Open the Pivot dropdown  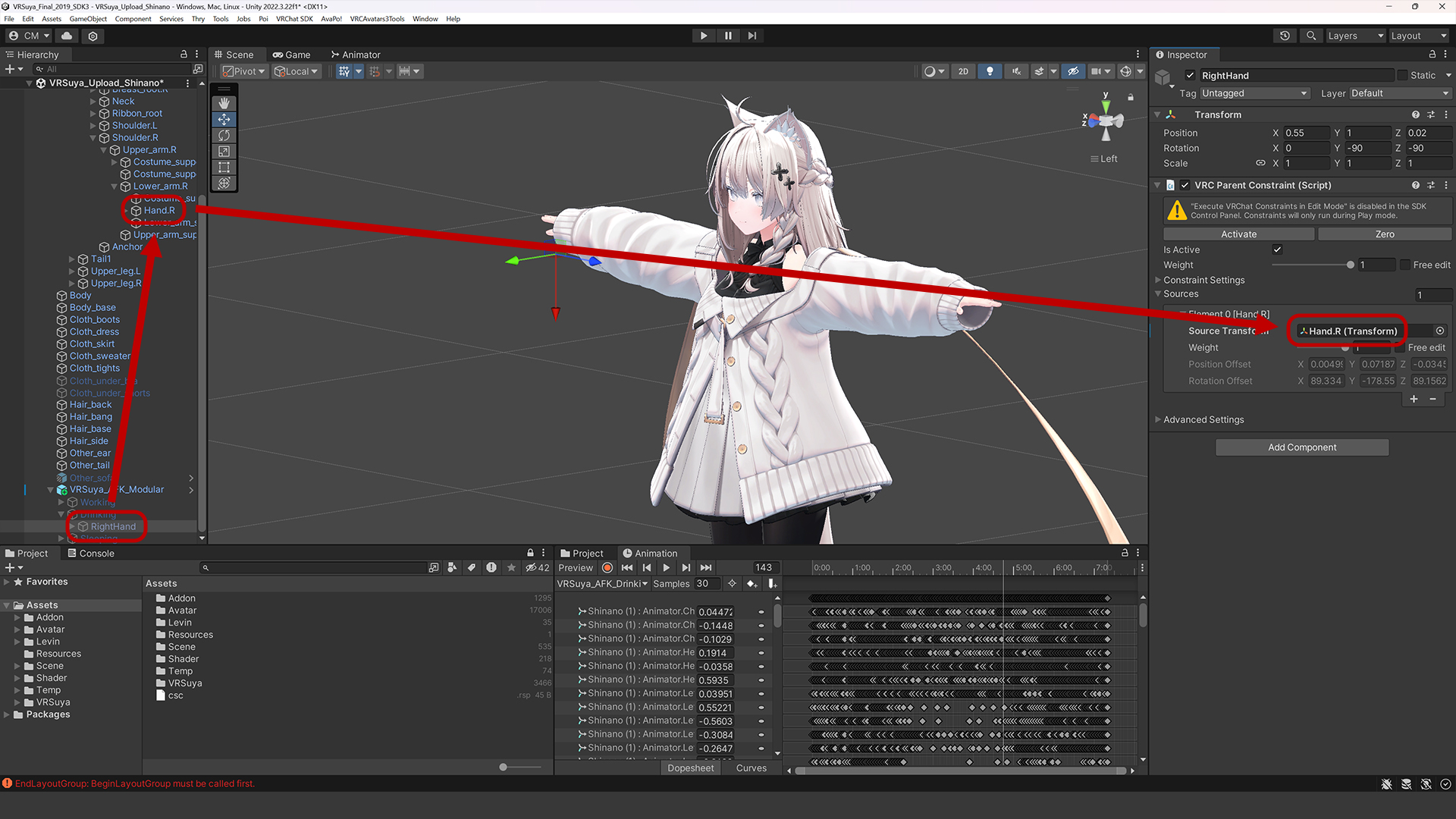pos(243,71)
